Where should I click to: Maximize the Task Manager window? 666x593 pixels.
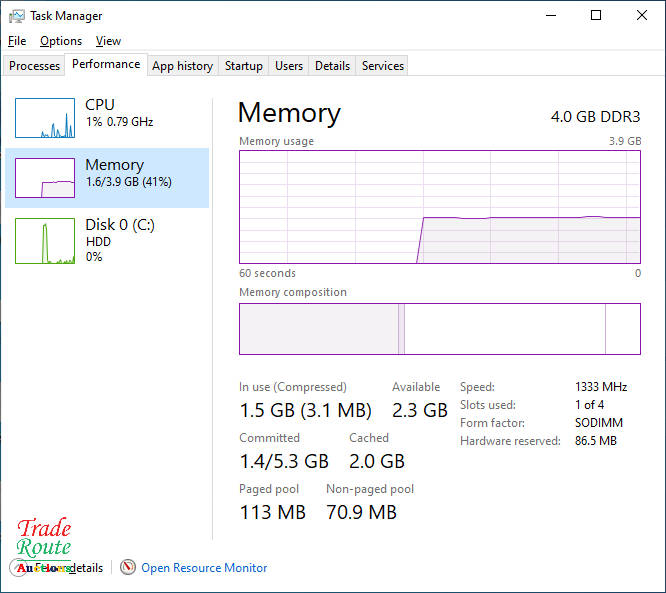pos(596,16)
